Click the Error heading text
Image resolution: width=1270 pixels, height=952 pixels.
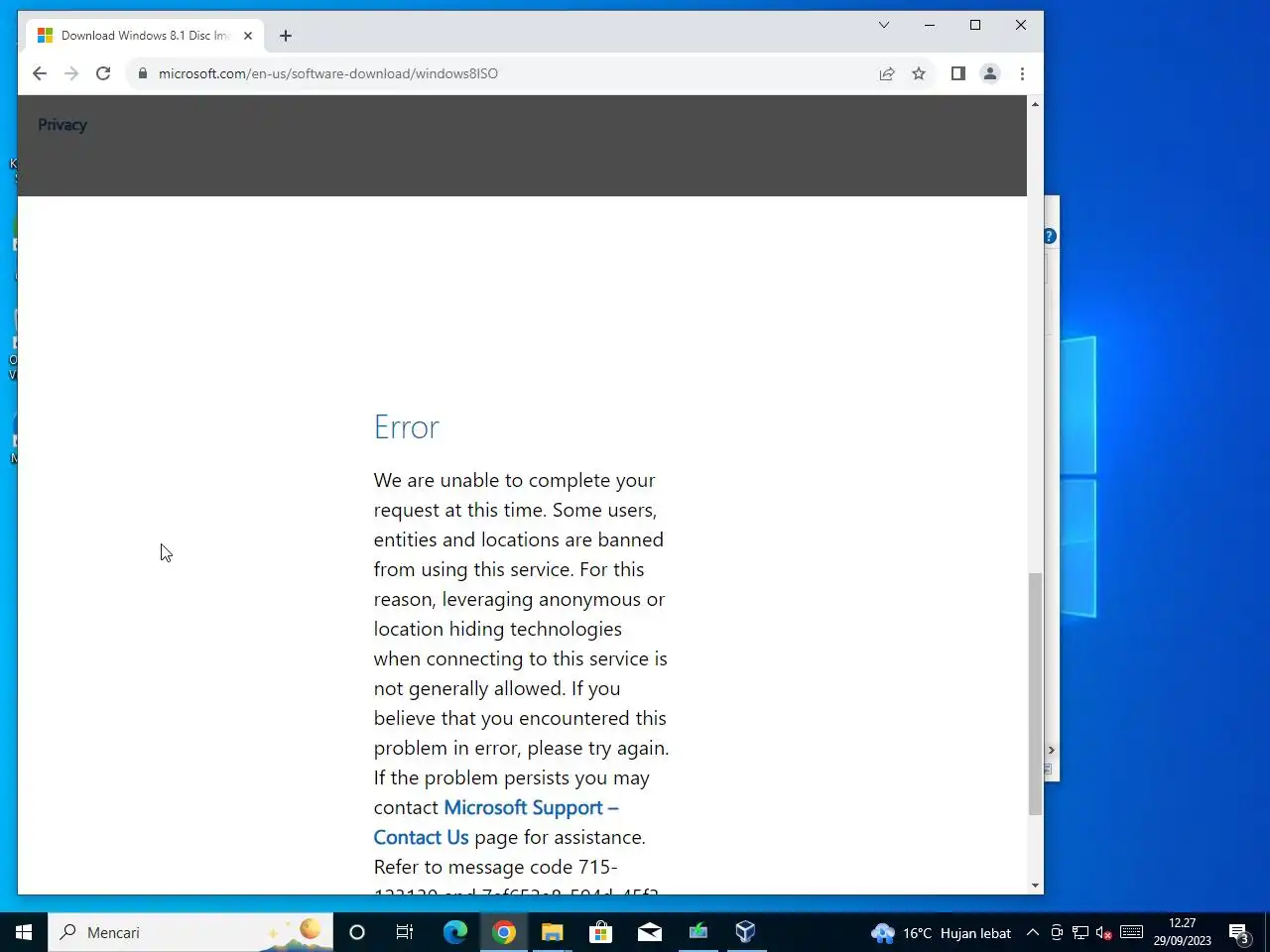pos(406,427)
